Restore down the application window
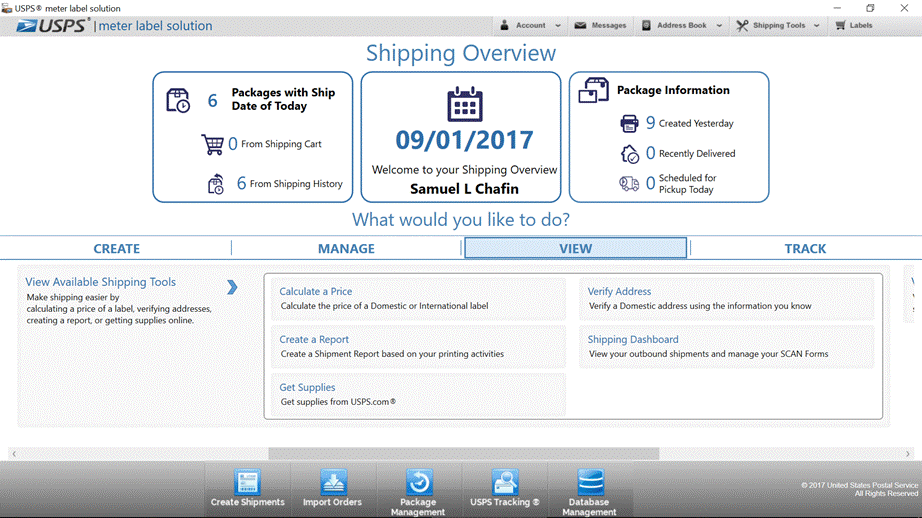Screen dimensions: 922x518 coord(870,8)
